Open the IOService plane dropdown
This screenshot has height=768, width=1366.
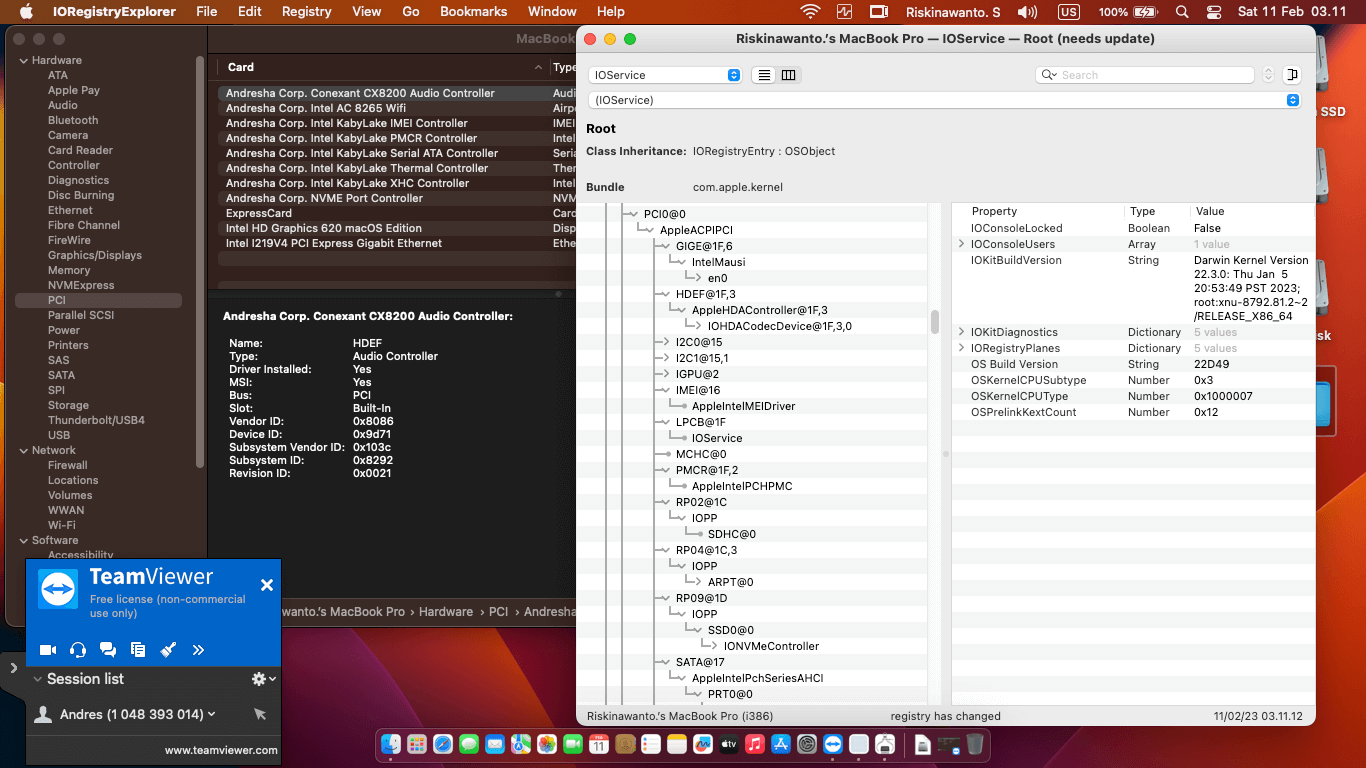click(x=665, y=75)
